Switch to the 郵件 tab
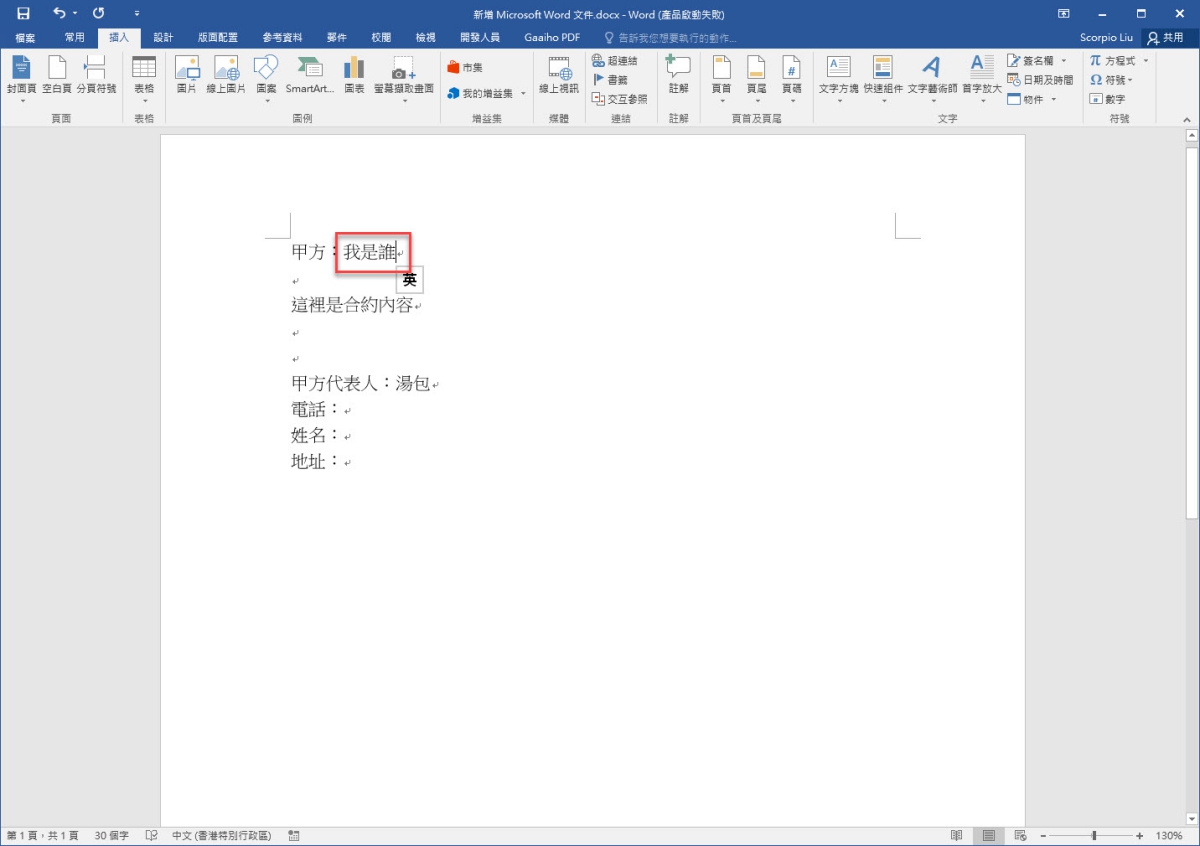This screenshot has height=846, width=1200. point(337,37)
